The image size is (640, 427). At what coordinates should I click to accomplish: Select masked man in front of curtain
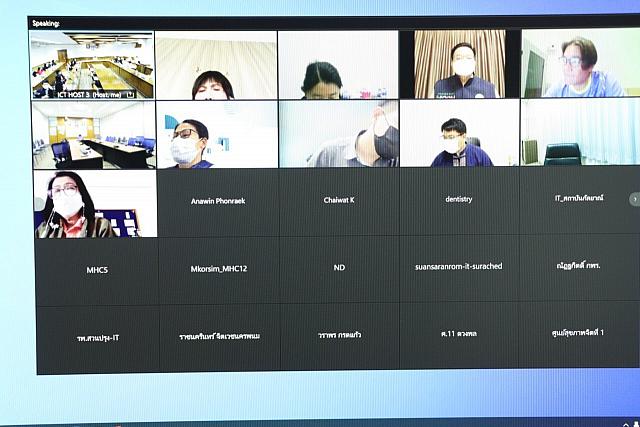pos(461,64)
